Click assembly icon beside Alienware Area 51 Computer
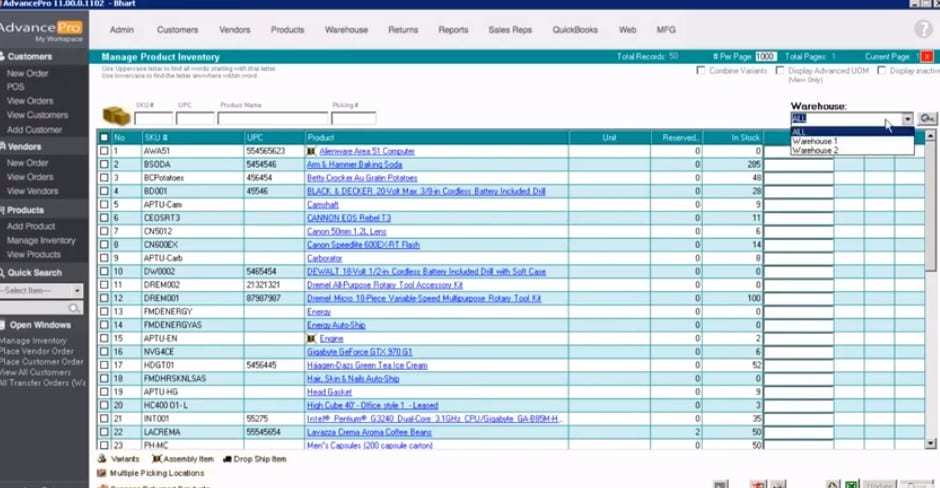Image resolution: width=940 pixels, height=488 pixels. click(312, 151)
